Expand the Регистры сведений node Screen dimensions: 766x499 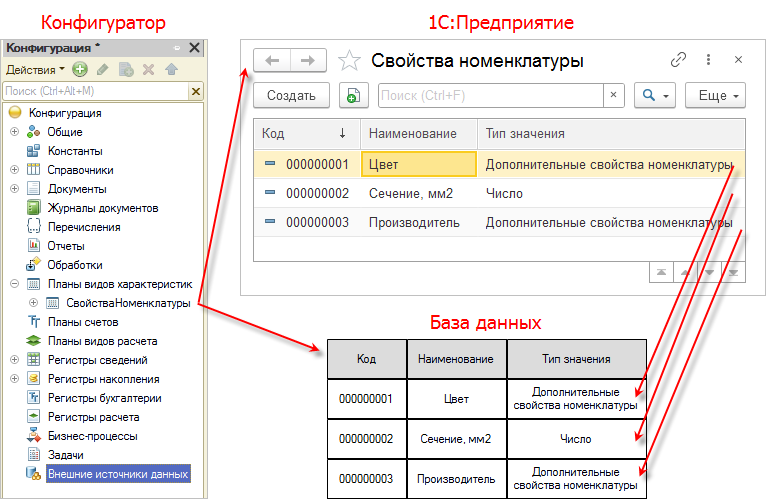click(x=15, y=360)
